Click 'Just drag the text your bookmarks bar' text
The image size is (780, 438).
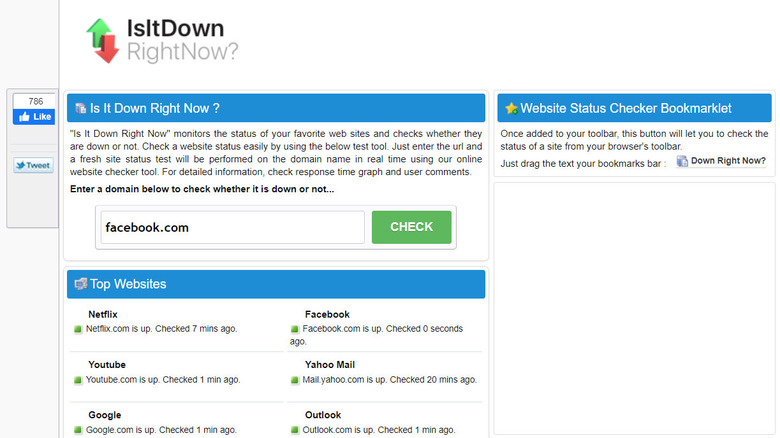(581, 164)
